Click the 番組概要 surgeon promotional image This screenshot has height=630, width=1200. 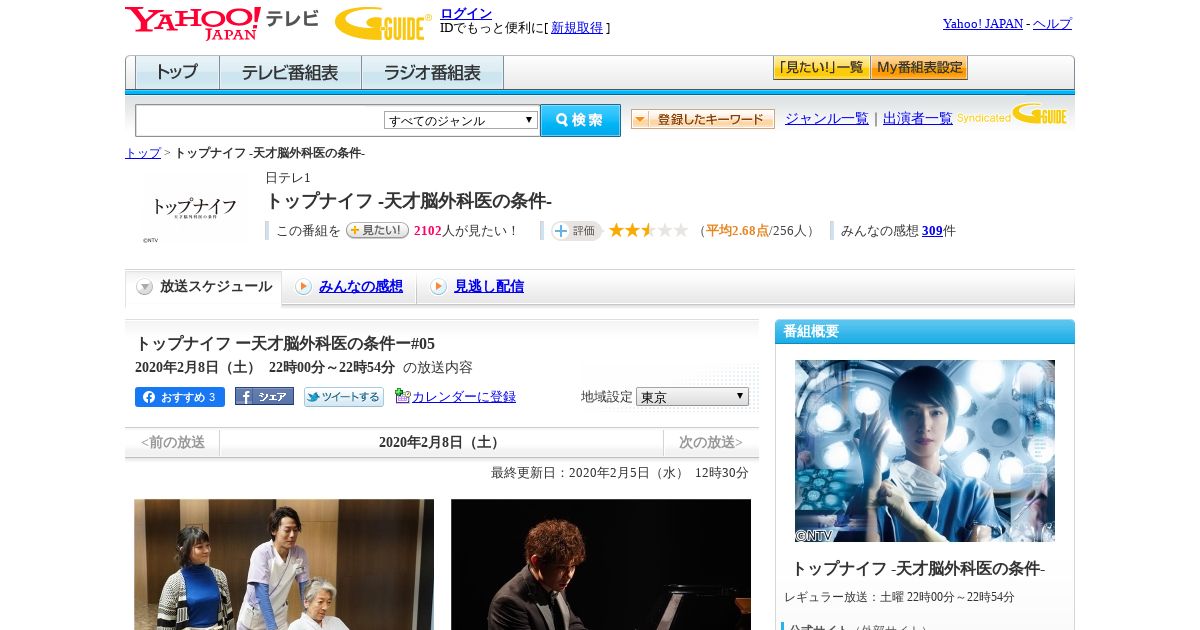coord(925,451)
